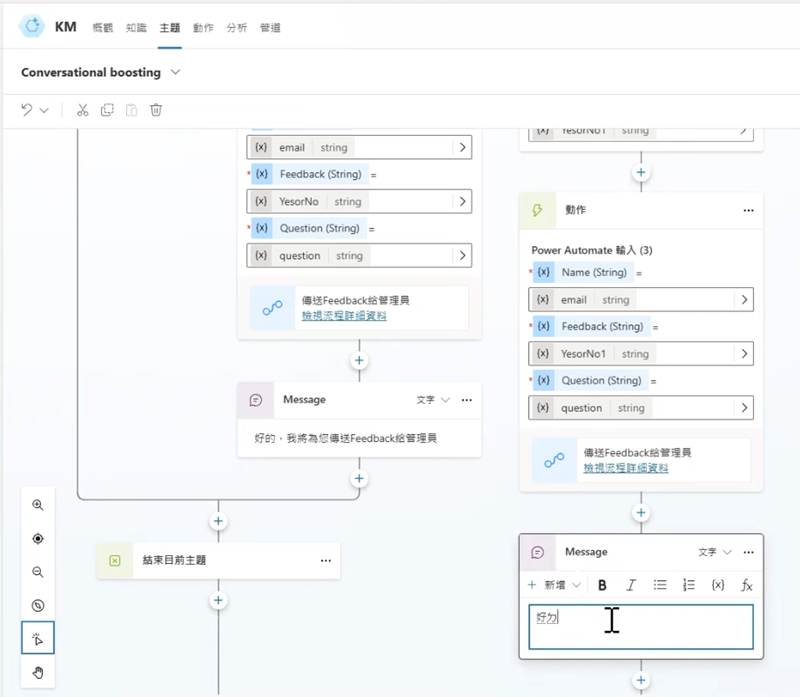Apply bold formatting in Message editor
800x697 pixels.
[x=602, y=585]
